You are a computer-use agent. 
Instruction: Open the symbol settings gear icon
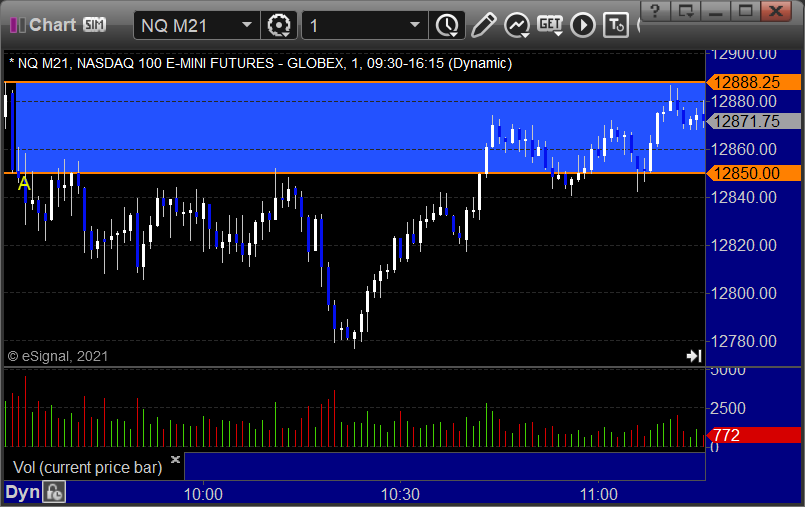coord(279,25)
